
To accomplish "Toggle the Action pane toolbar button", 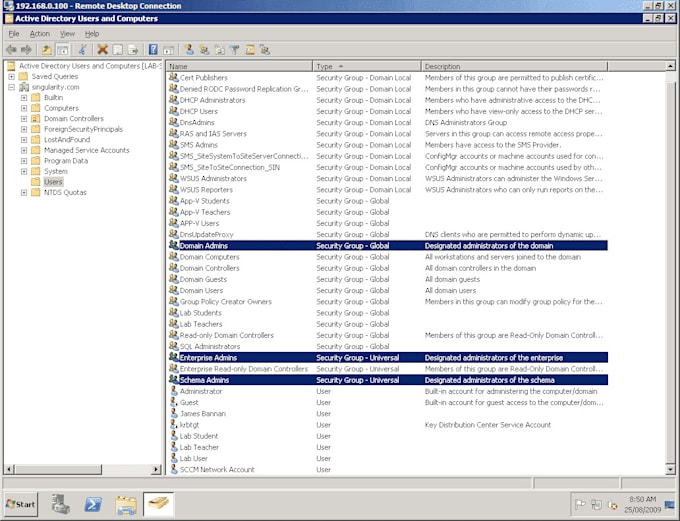I will (x=168, y=50).
